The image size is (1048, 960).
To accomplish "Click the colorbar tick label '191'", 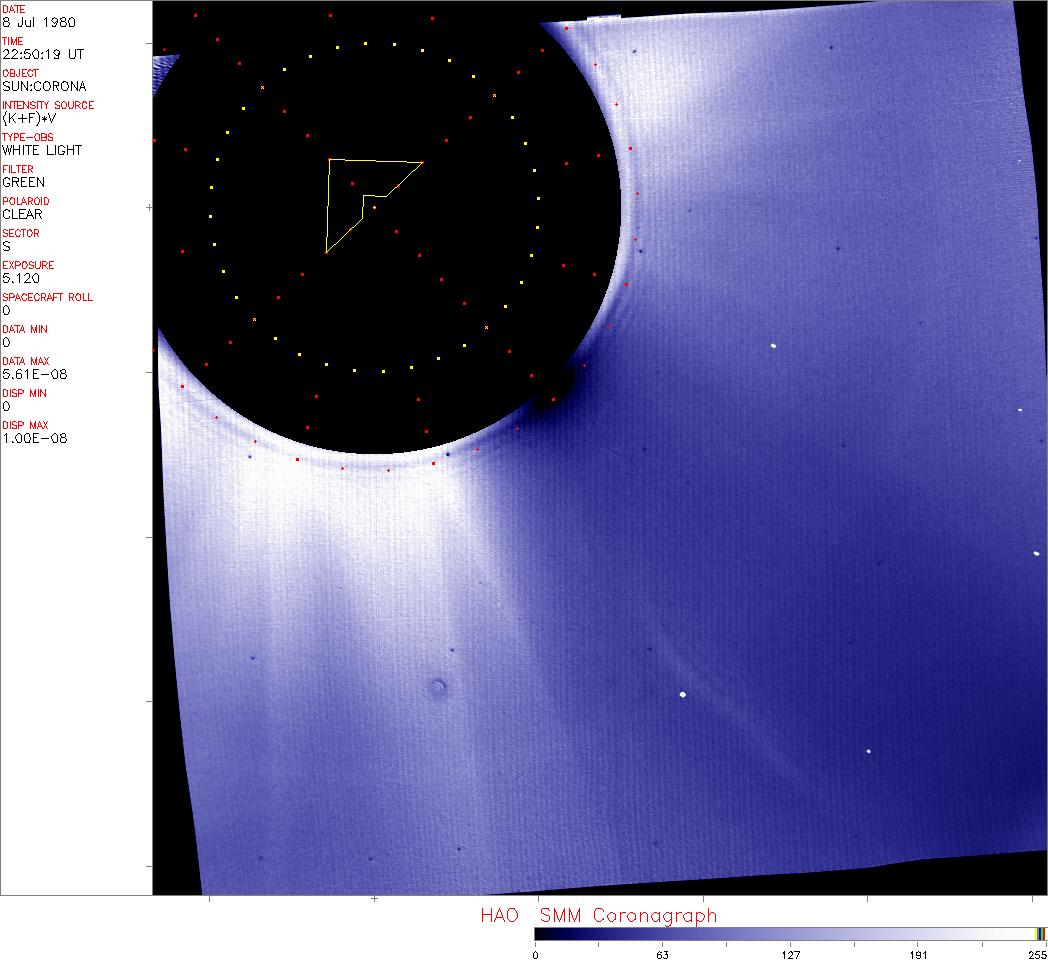I will (918, 954).
